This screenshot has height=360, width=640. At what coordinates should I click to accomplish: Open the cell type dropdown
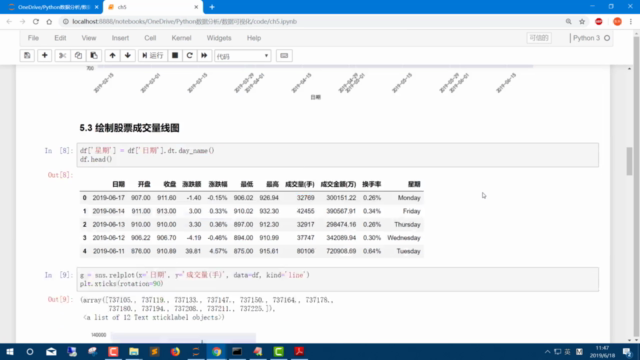click(242, 56)
